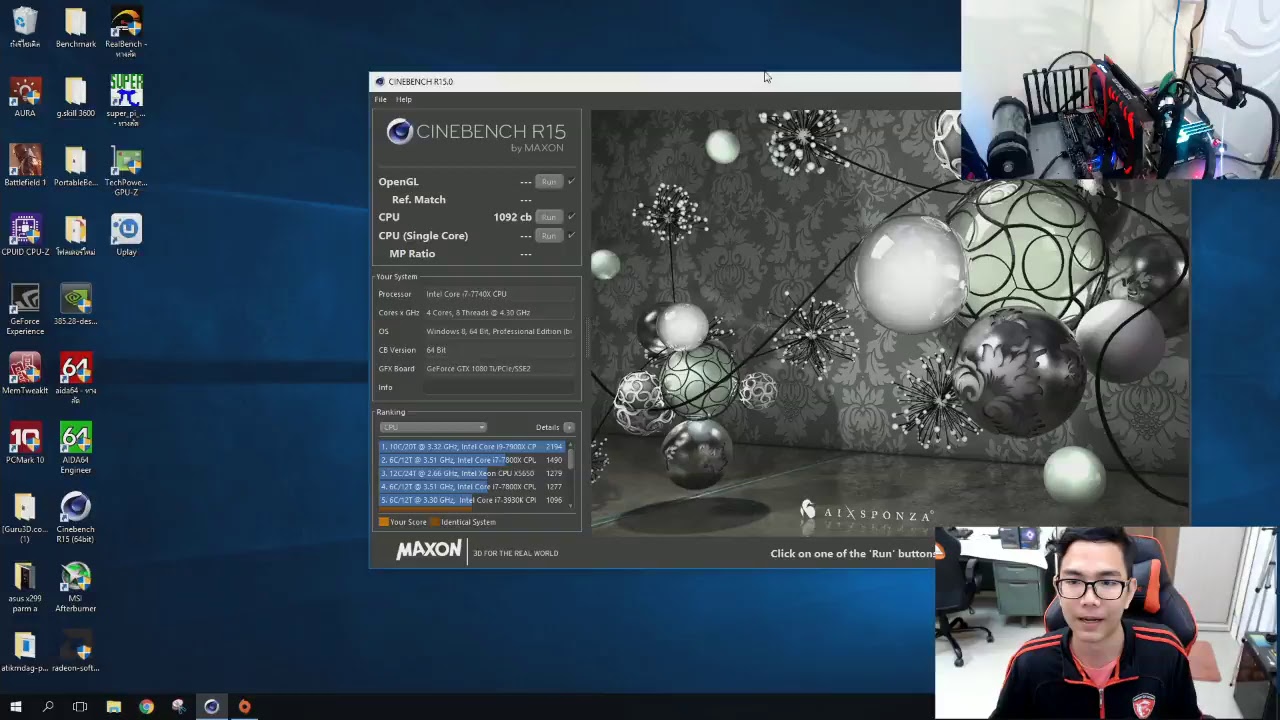The image size is (1280, 720).
Task: Launch the super_pi desktop shortcut
Action: [126, 101]
